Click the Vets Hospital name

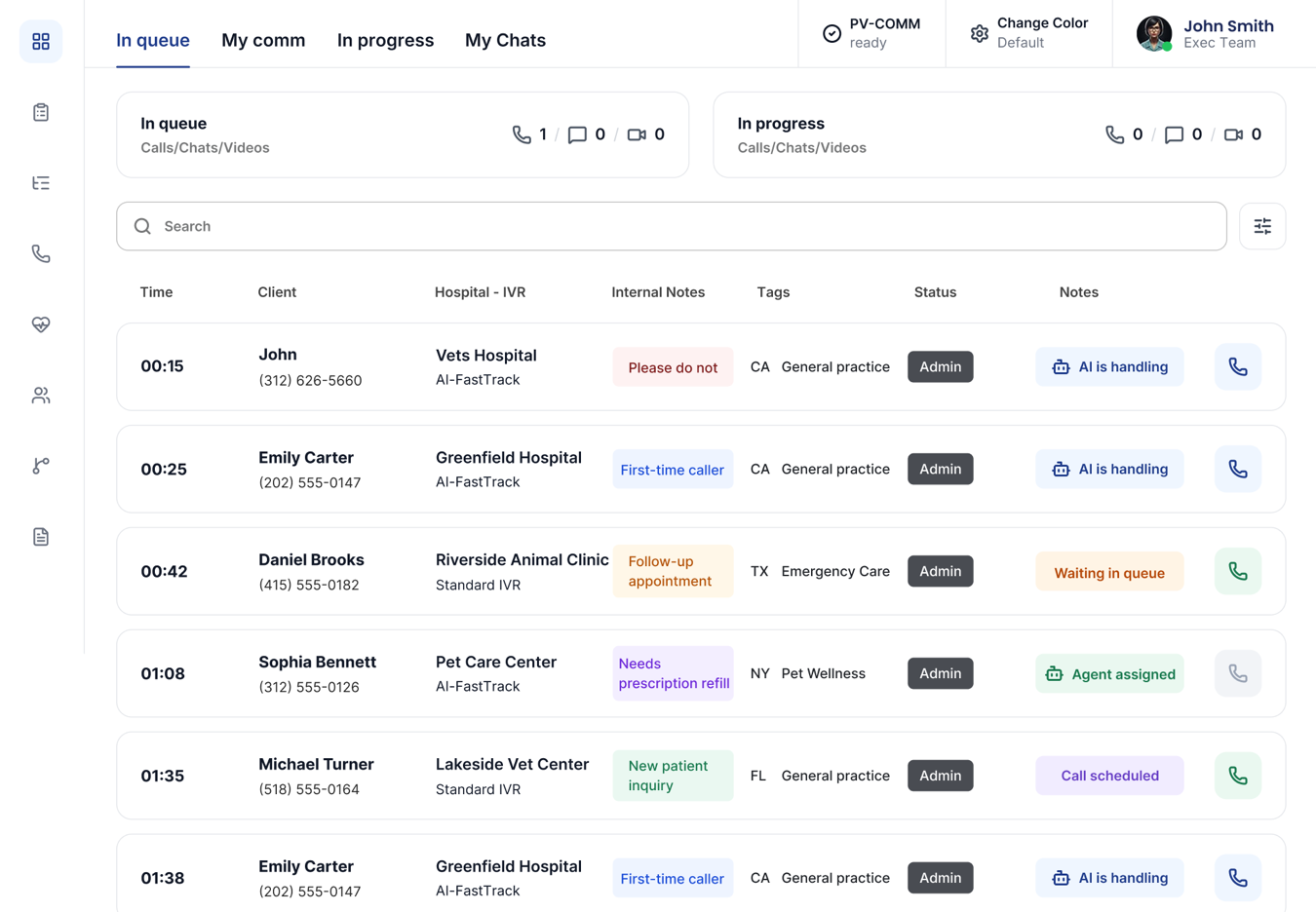485,356
